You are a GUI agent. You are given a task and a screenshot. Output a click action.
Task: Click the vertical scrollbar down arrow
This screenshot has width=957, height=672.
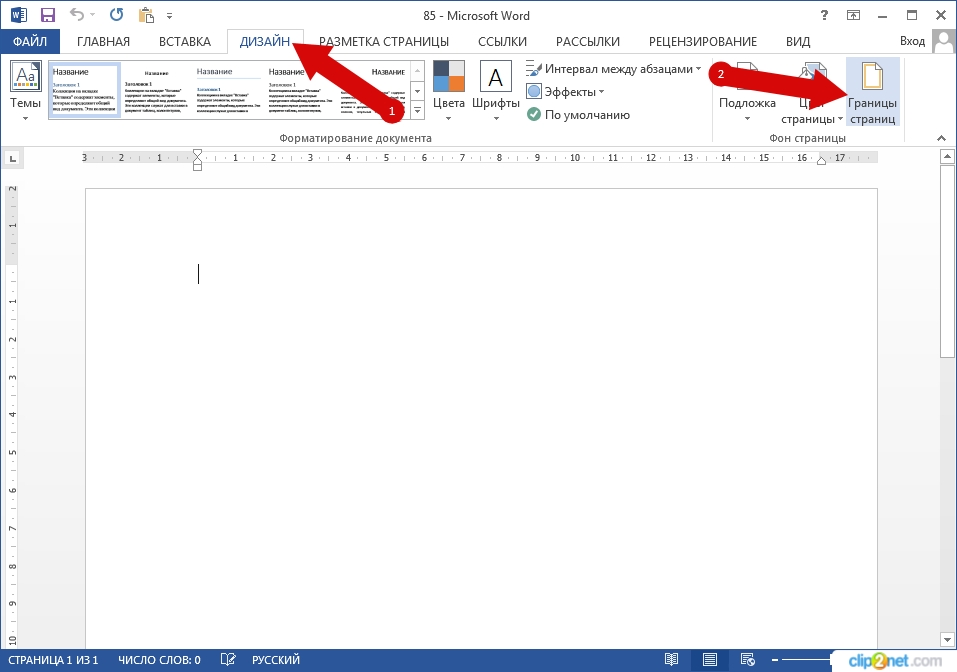coord(947,640)
